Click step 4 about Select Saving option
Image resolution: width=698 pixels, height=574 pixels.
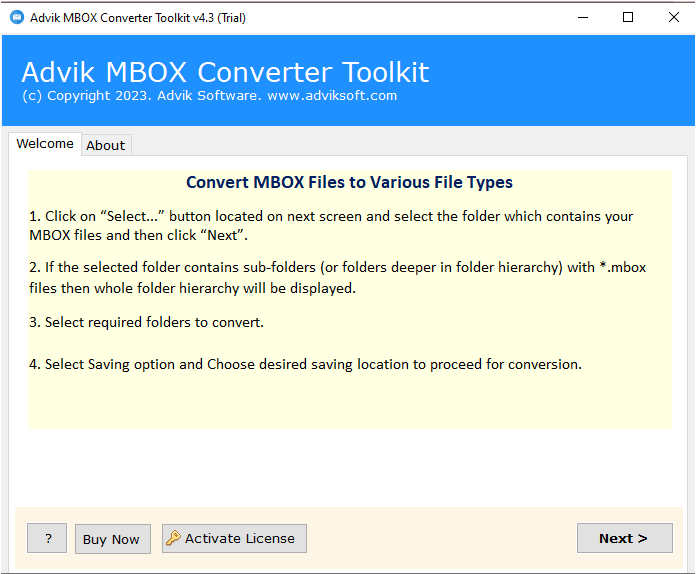[x=305, y=364]
